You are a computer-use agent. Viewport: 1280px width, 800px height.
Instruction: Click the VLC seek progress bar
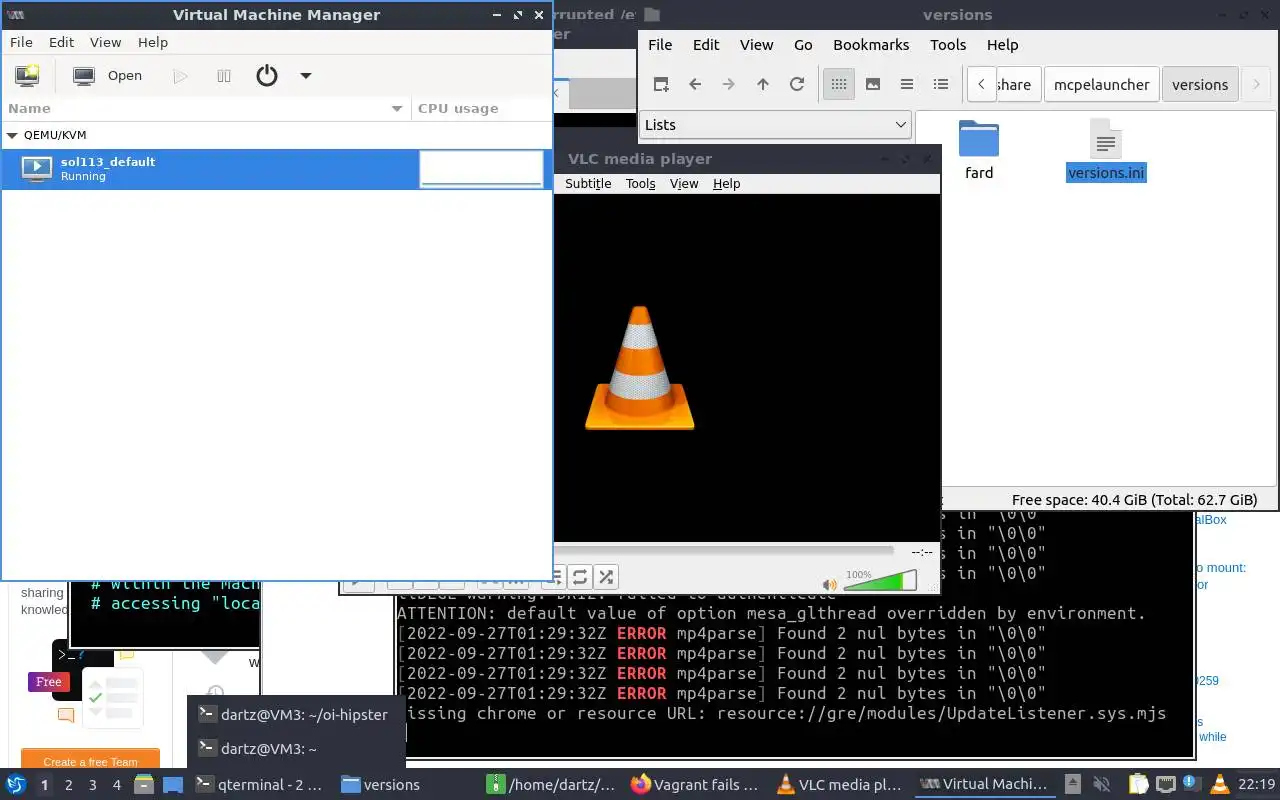click(x=723, y=550)
